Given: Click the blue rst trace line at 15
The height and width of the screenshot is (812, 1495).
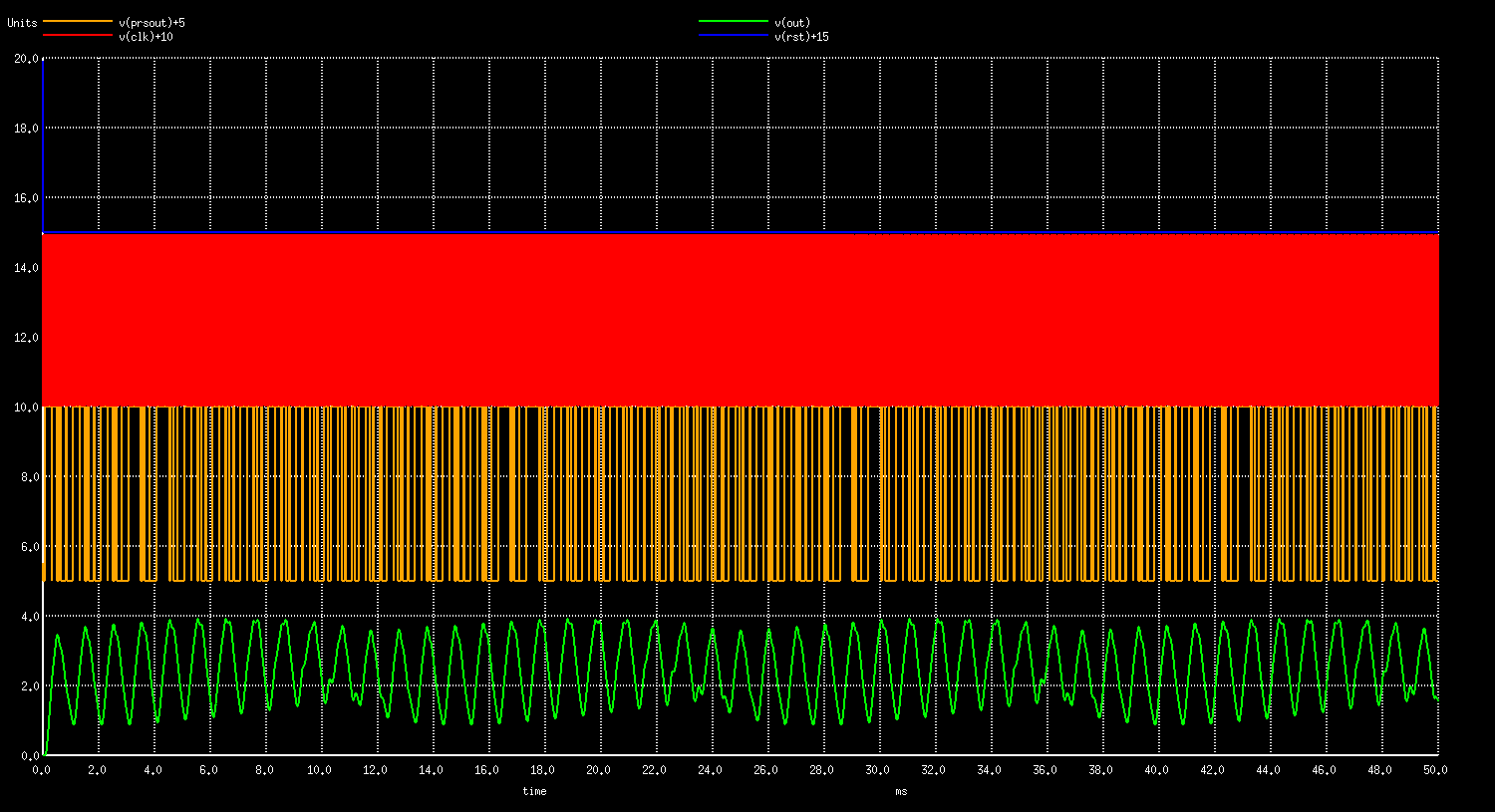Looking at the screenshot, I should 741,232.
